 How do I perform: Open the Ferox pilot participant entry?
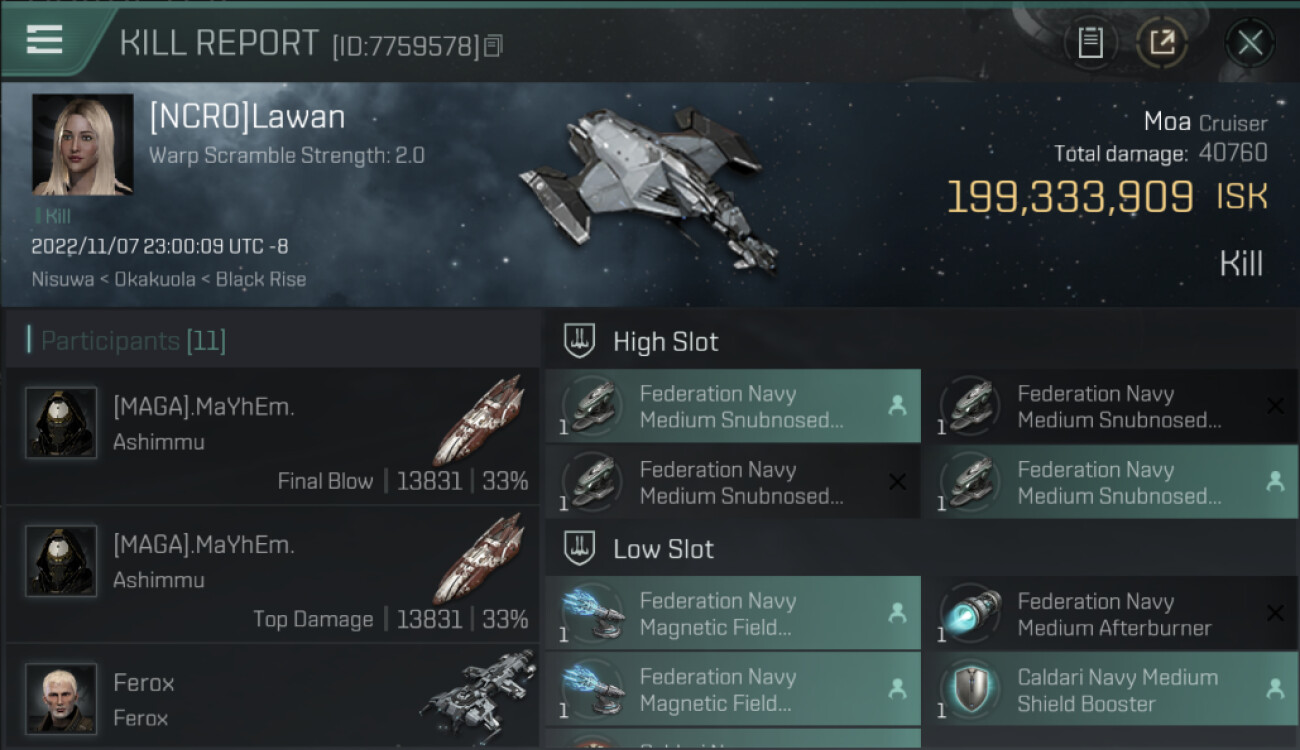point(272,699)
